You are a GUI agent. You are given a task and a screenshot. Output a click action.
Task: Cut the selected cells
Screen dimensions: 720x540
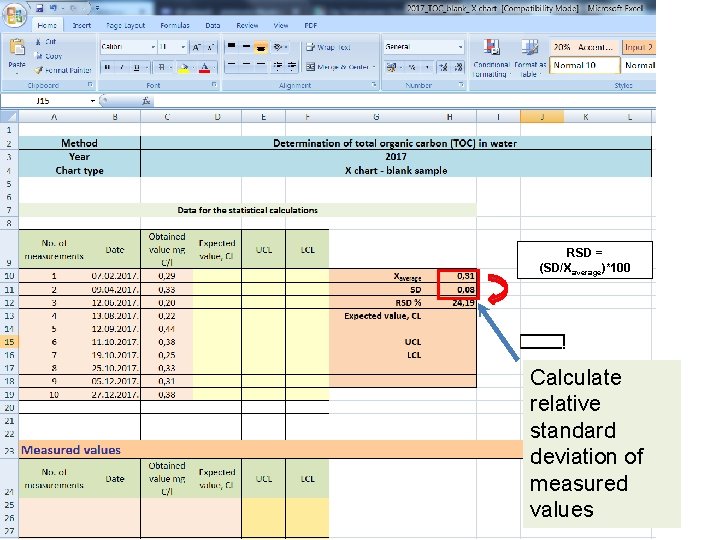pos(45,42)
